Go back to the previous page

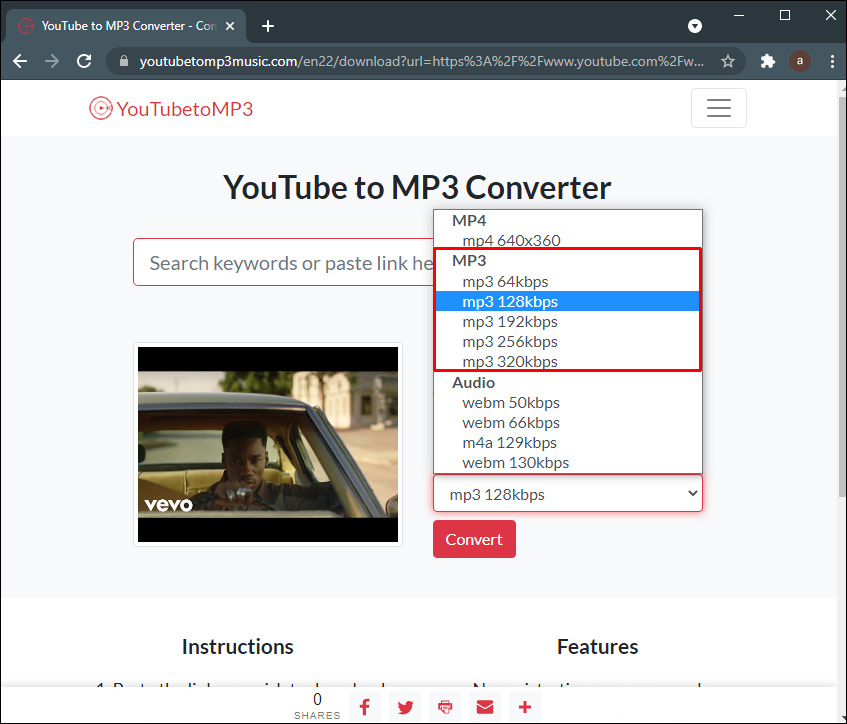coord(20,61)
